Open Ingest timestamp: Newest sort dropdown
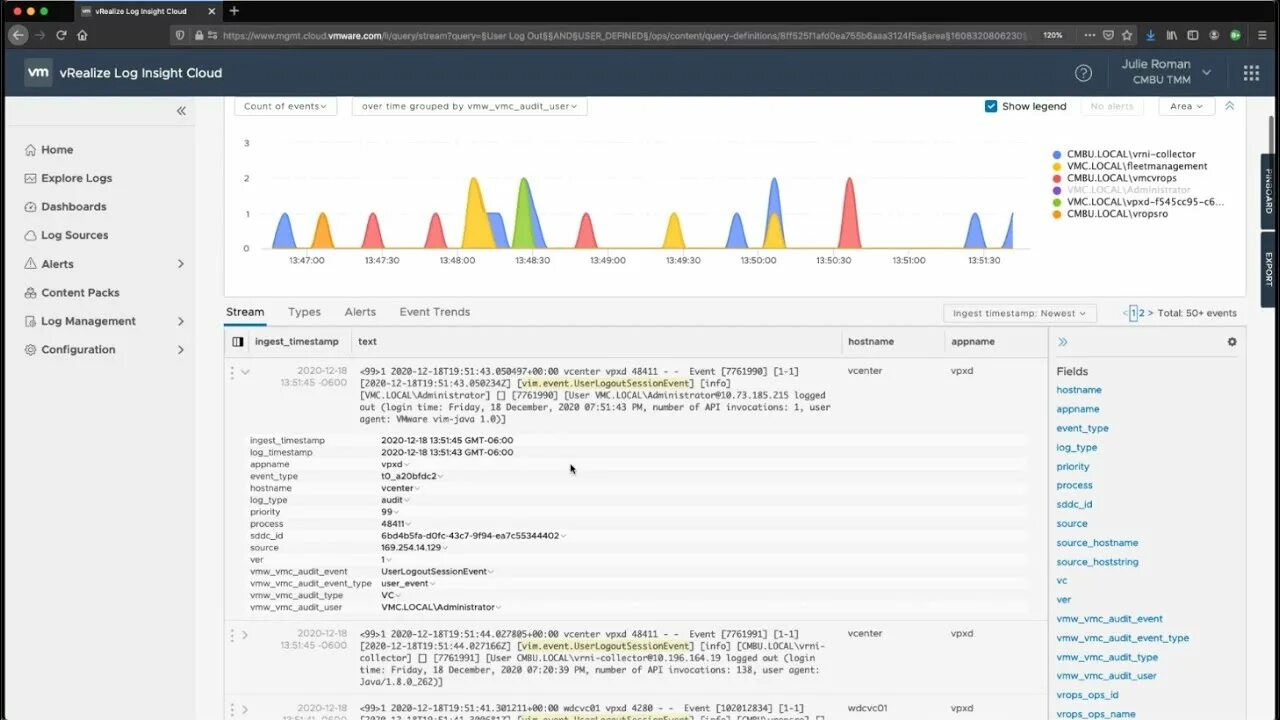 click(1020, 313)
